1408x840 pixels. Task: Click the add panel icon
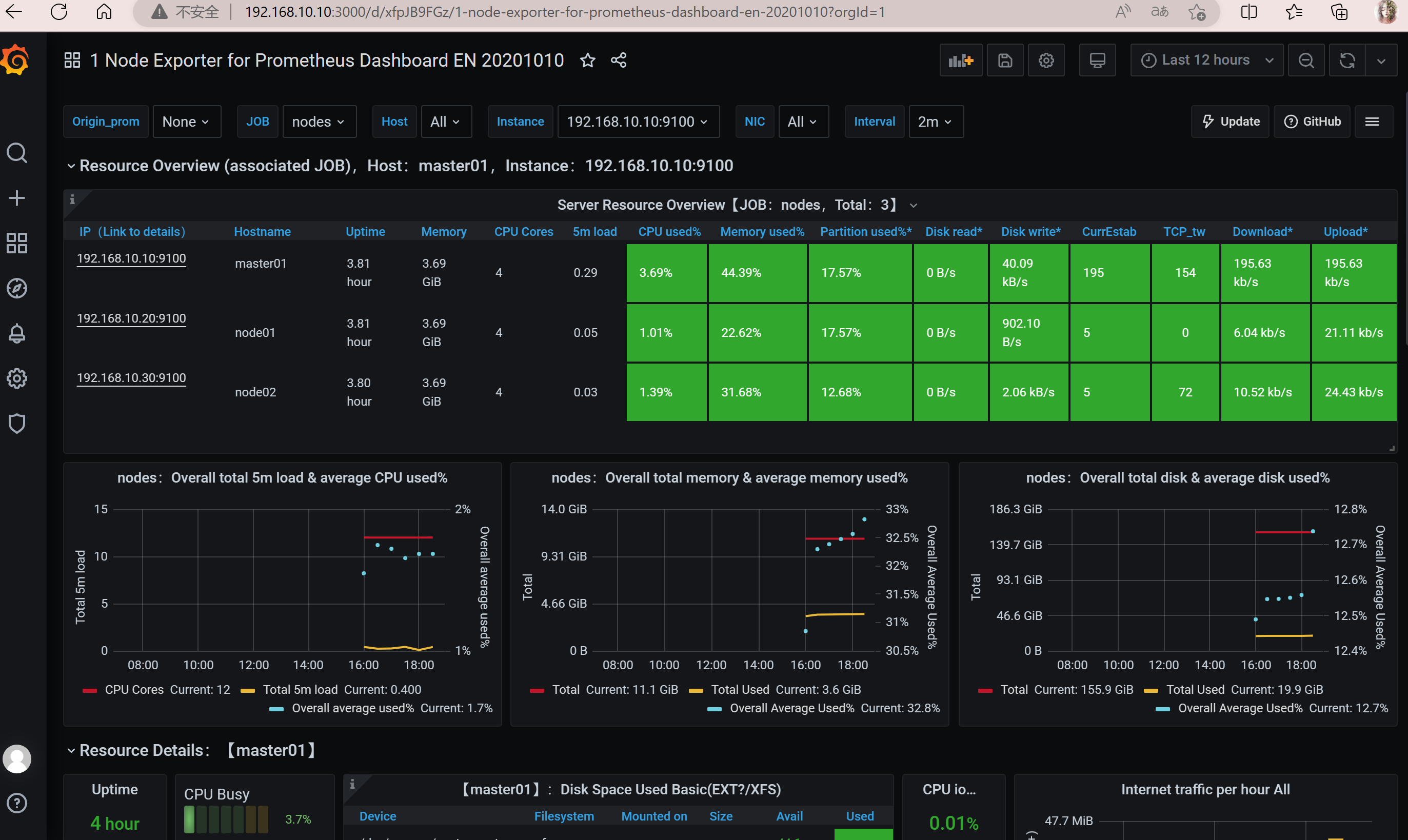960,60
